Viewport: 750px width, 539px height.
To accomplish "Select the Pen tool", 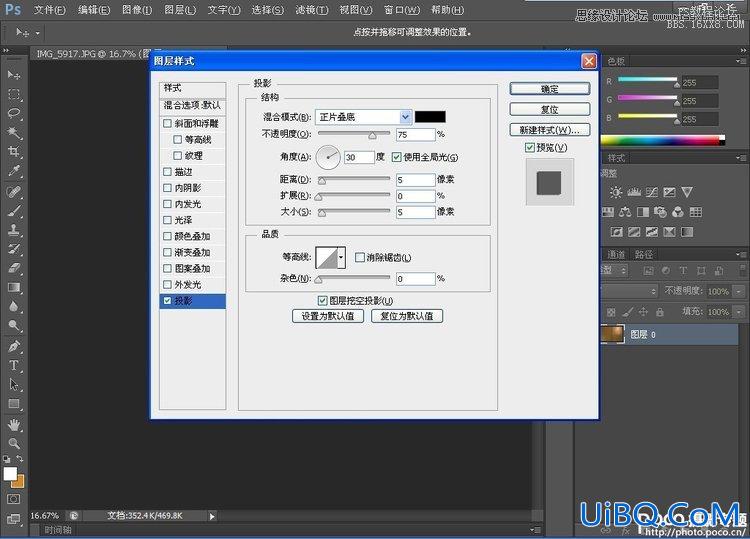I will [14, 346].
